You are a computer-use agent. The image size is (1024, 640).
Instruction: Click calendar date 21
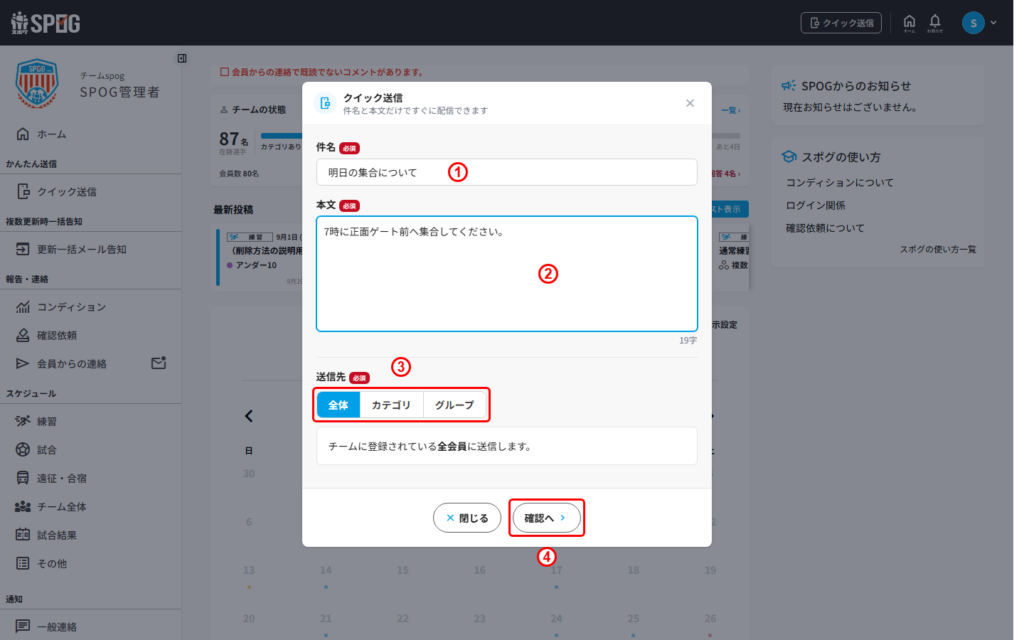click(x=325, y=618)
